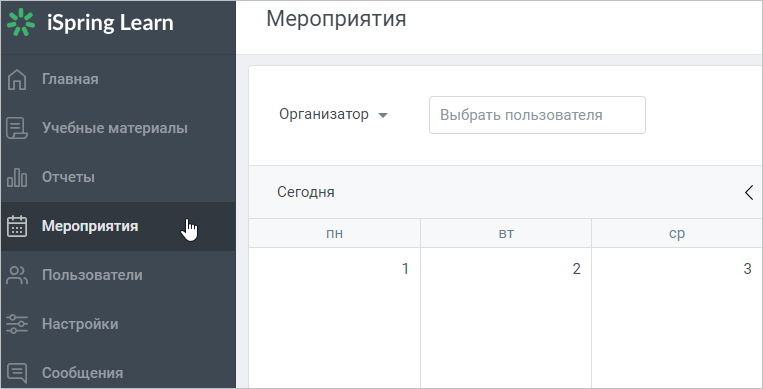Go to the Отчеты section
The height and width of the screenshot is (389, 763).
pyautogui.click(x=118, y=177)
